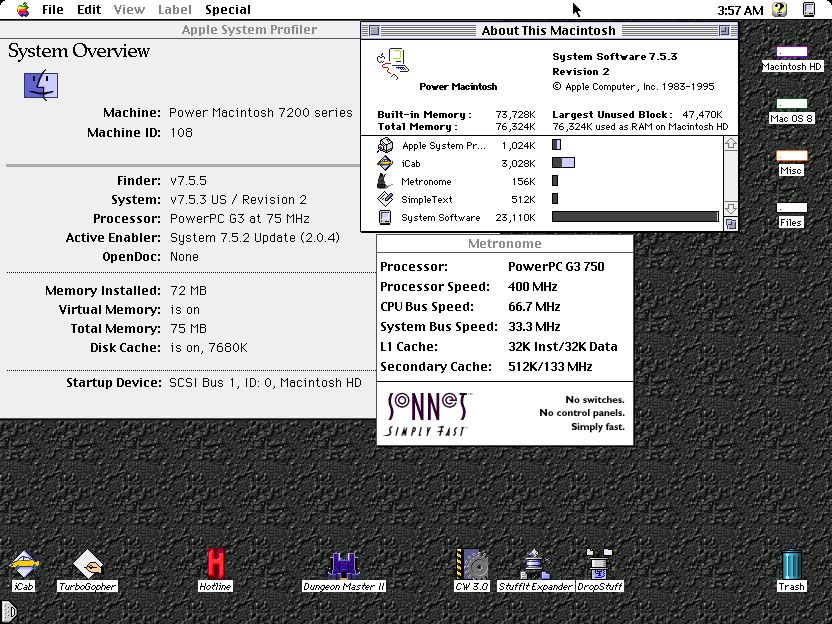Click the scroll up arrow in About This Macintosh
The height and width of the screenshot is (624, 832).
[x=731, y=143]
